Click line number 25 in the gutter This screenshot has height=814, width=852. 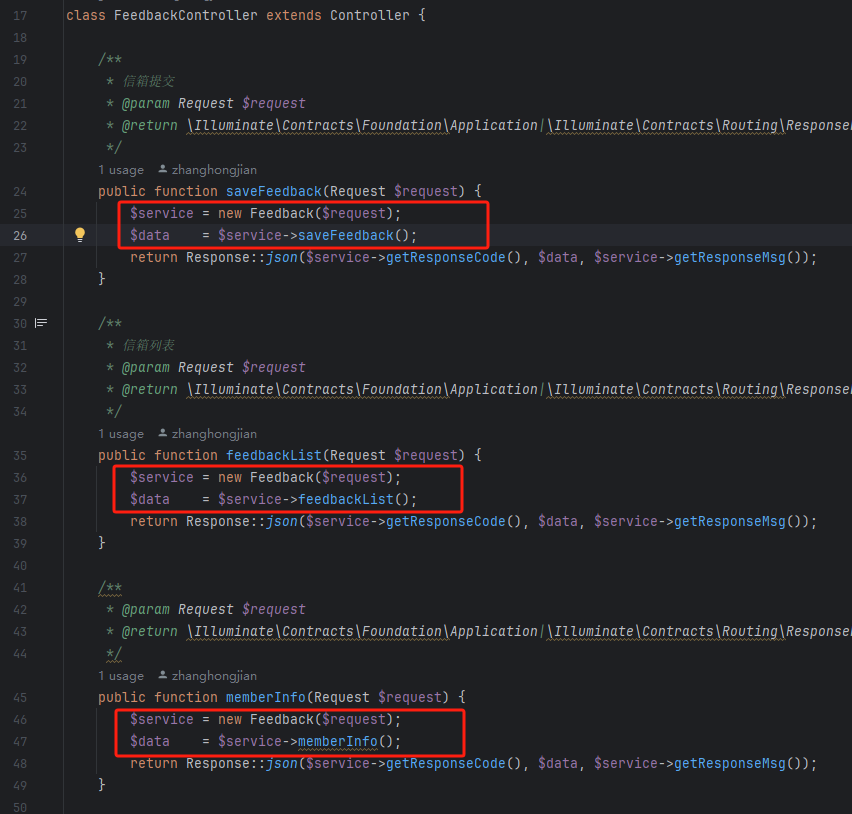point(20,213)
